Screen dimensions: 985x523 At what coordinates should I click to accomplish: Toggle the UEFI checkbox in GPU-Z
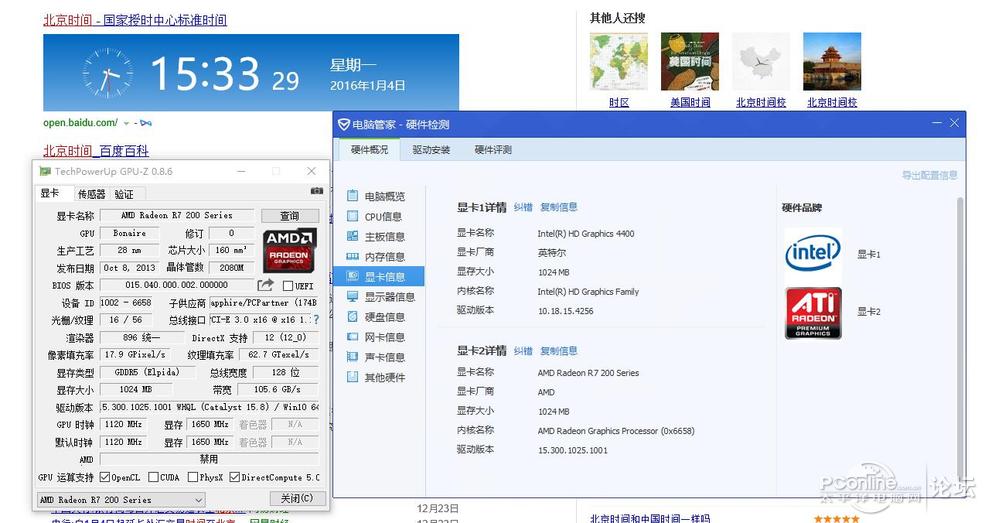(x=288, y=286)
